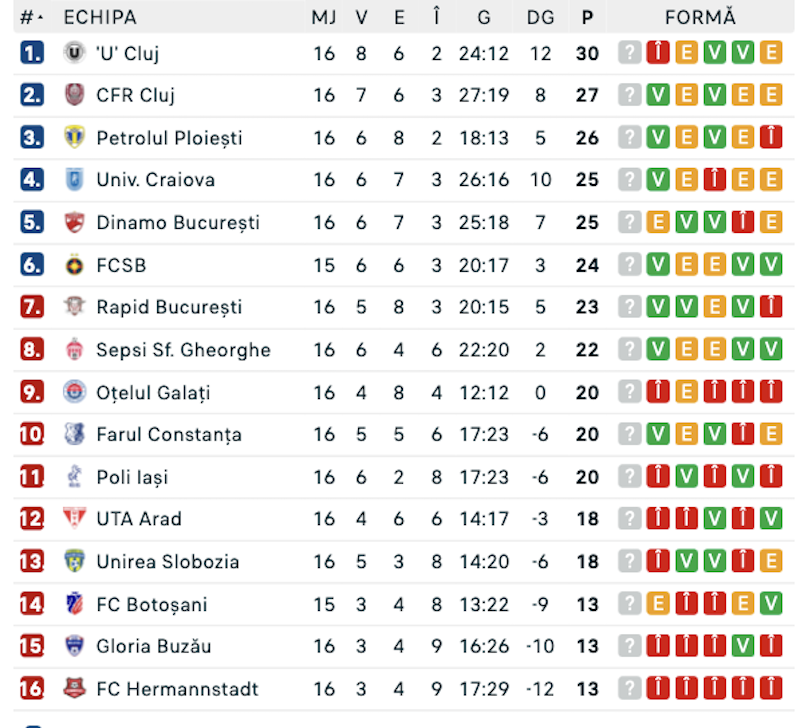Screen dimensions: 800x728
Task: Sort standings by P points column
Action: 587,18
